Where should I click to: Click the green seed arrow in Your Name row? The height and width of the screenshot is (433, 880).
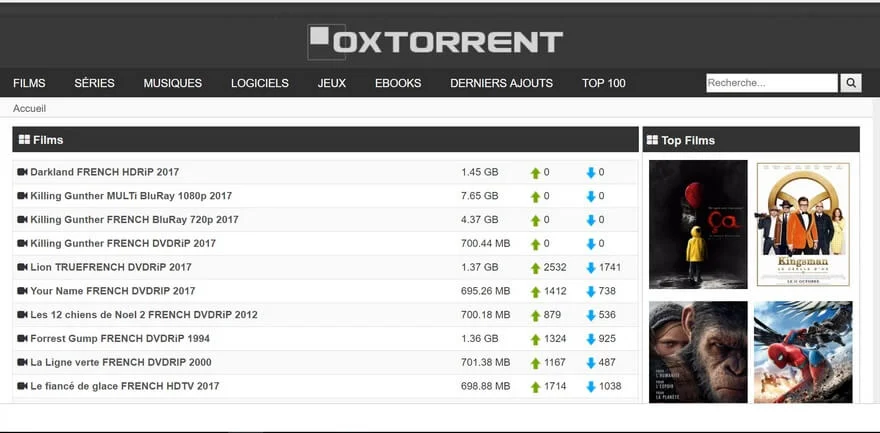click(535, 292)
